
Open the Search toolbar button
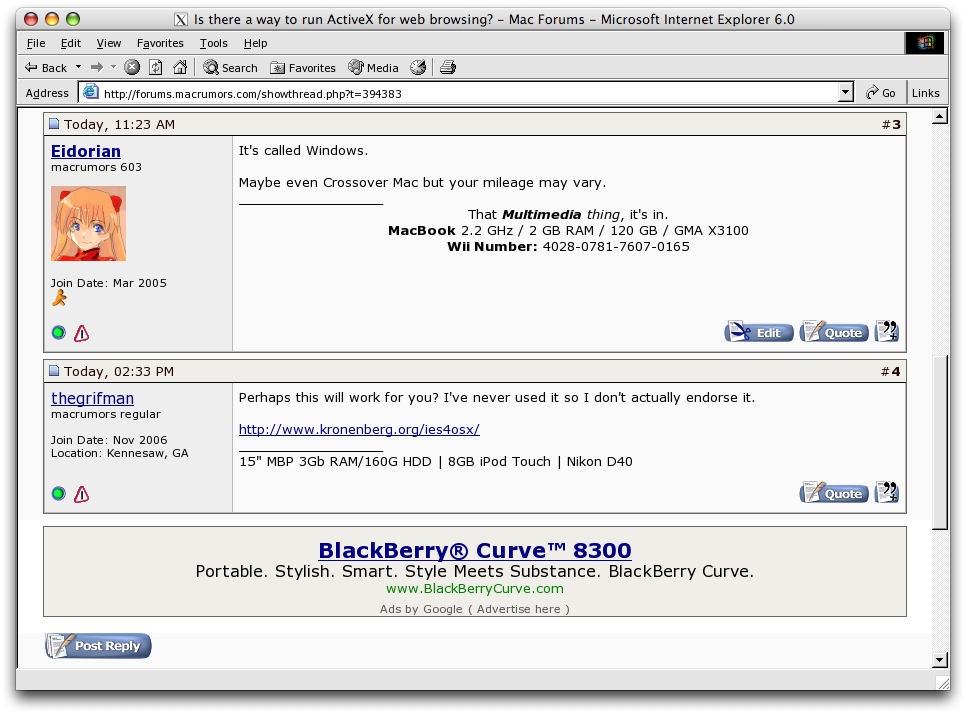coord(230,68)
